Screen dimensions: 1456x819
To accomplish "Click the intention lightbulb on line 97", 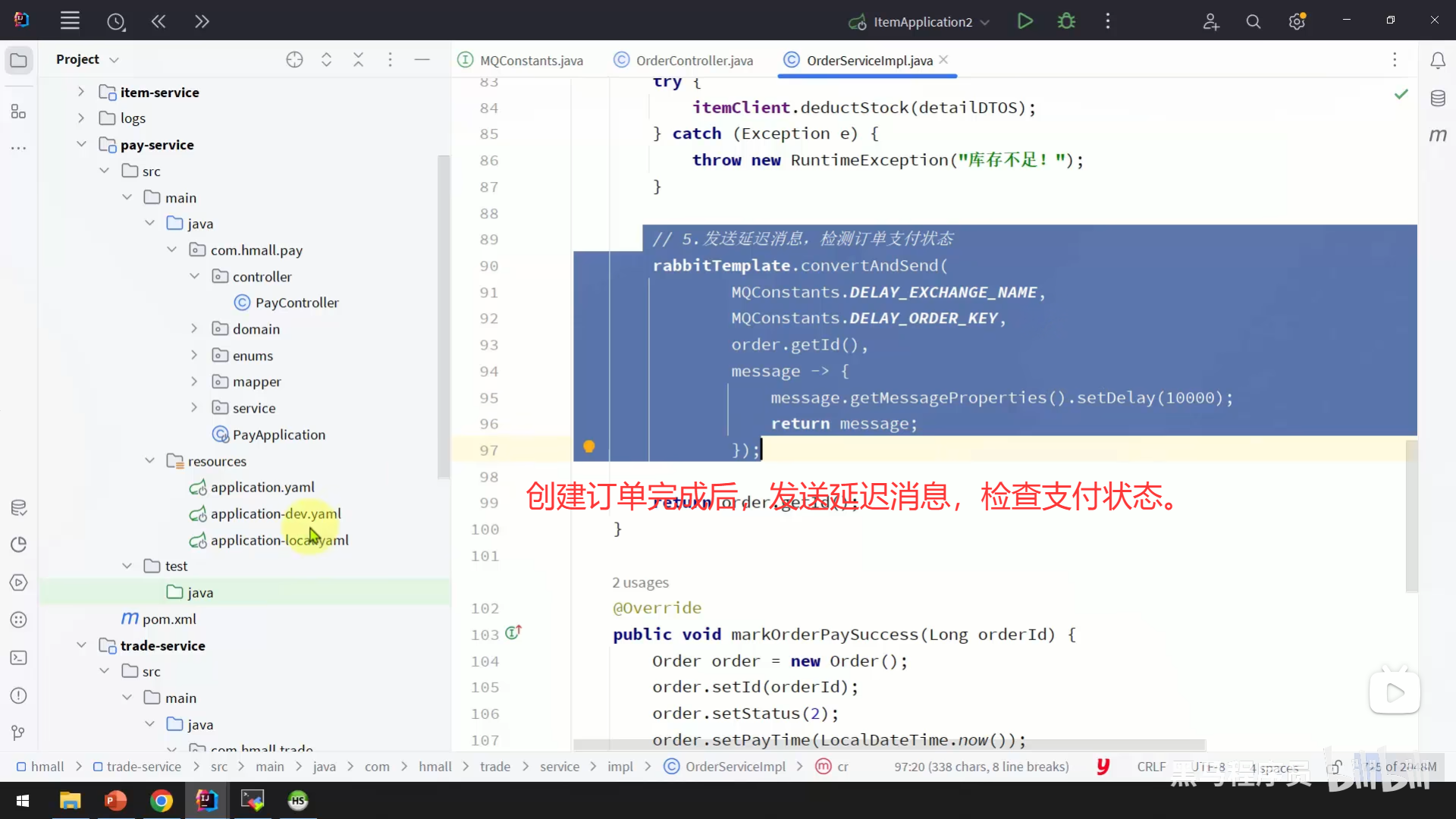I will tap(589, 447).
